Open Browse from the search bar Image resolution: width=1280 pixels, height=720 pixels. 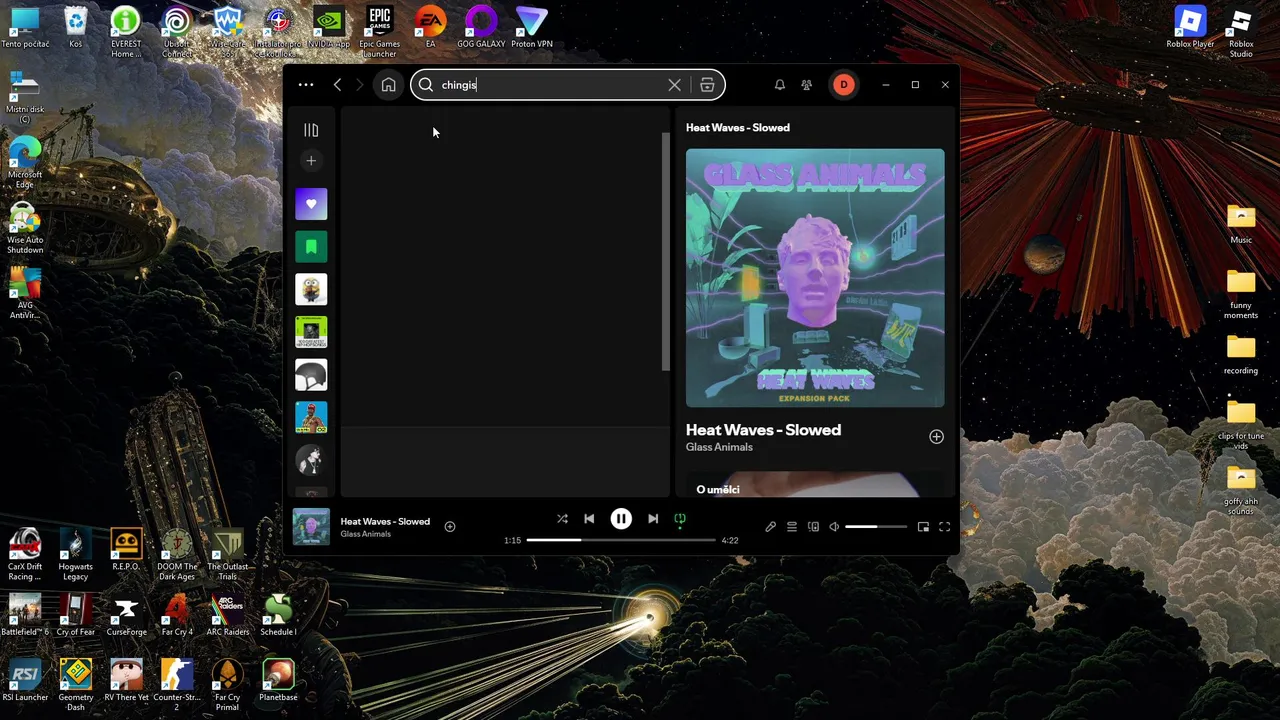tap(707, 85)
